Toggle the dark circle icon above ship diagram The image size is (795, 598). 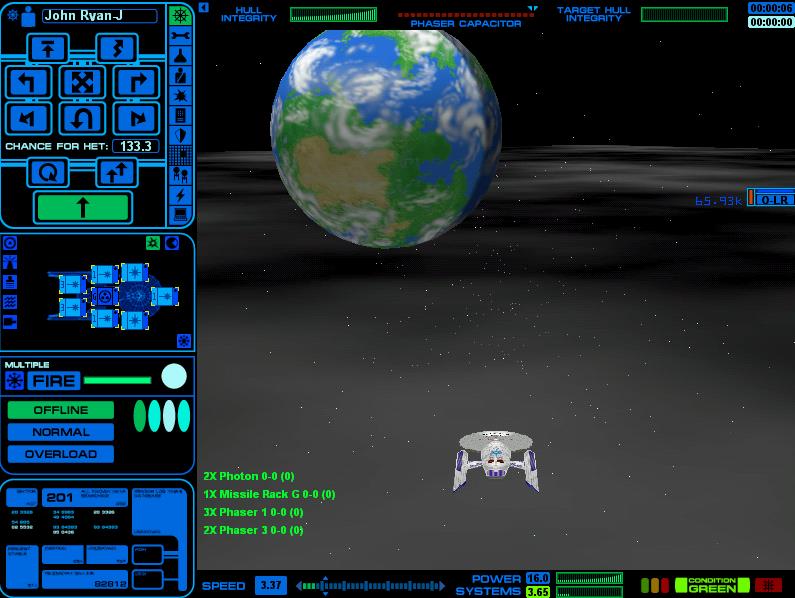click(x=172, y=243)
